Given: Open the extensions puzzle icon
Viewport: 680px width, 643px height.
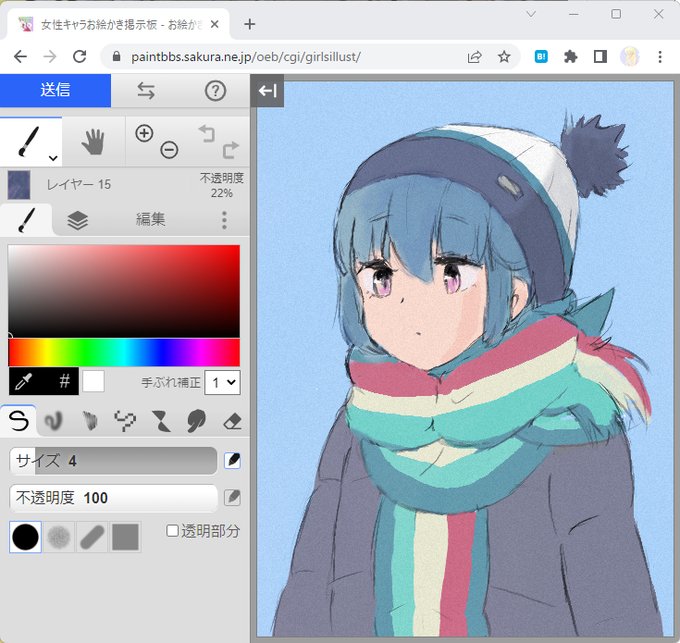Looking at the screenshot, I should [x=570, y=57].
